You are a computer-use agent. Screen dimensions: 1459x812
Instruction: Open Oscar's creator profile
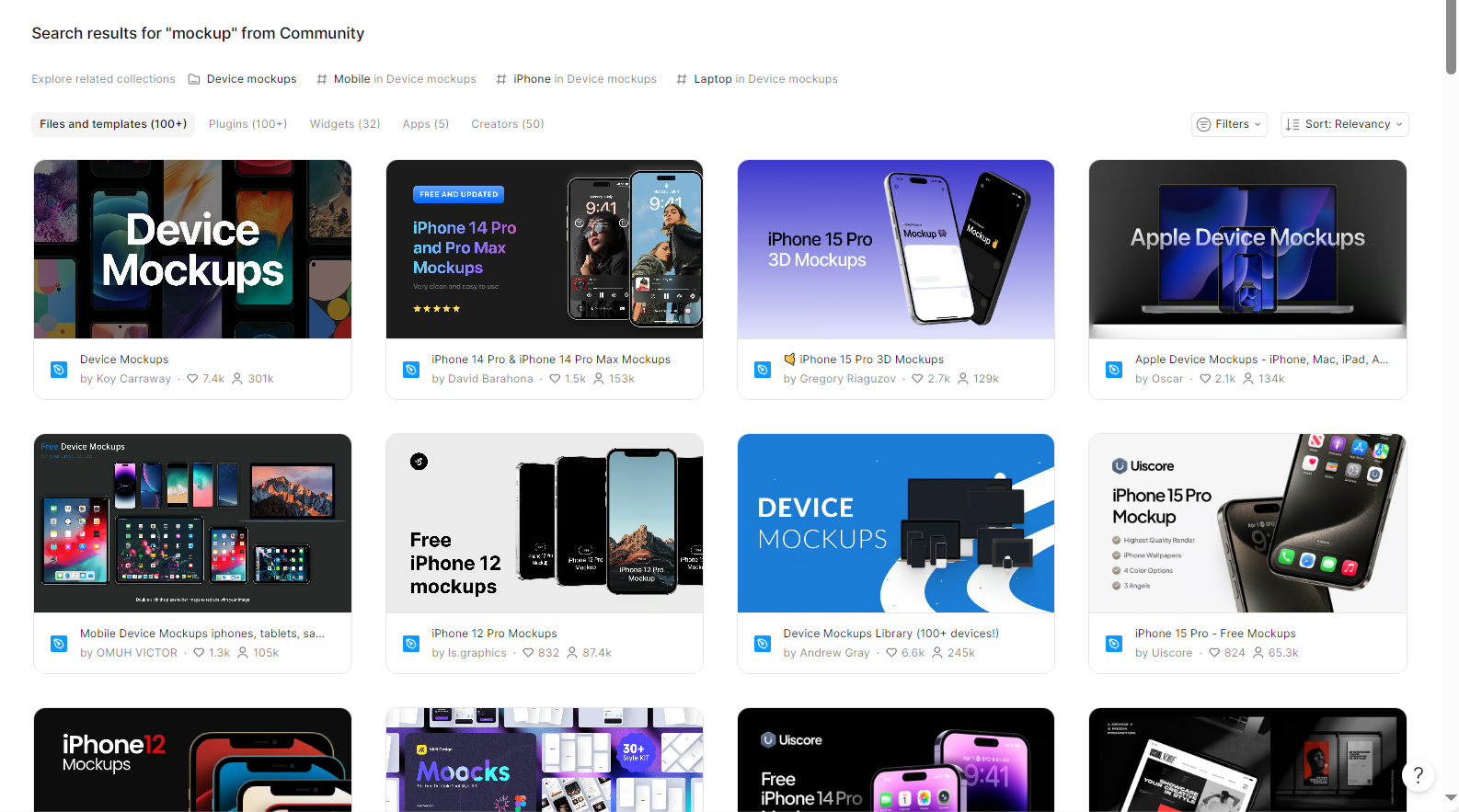(1167, 379)
